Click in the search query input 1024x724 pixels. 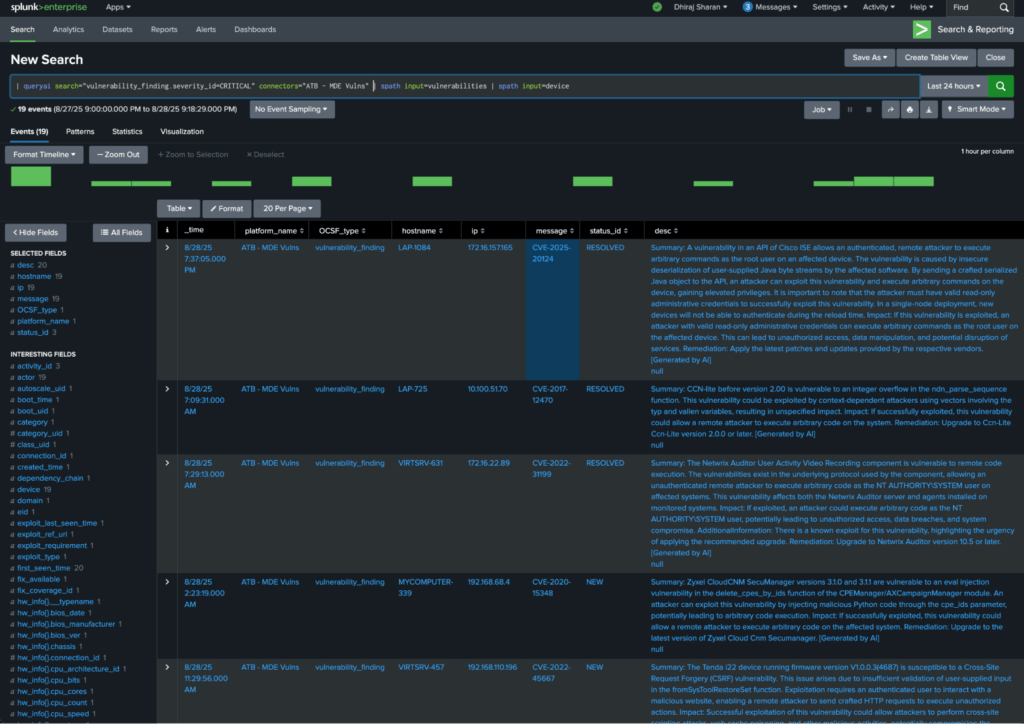[x=464, y=86]
